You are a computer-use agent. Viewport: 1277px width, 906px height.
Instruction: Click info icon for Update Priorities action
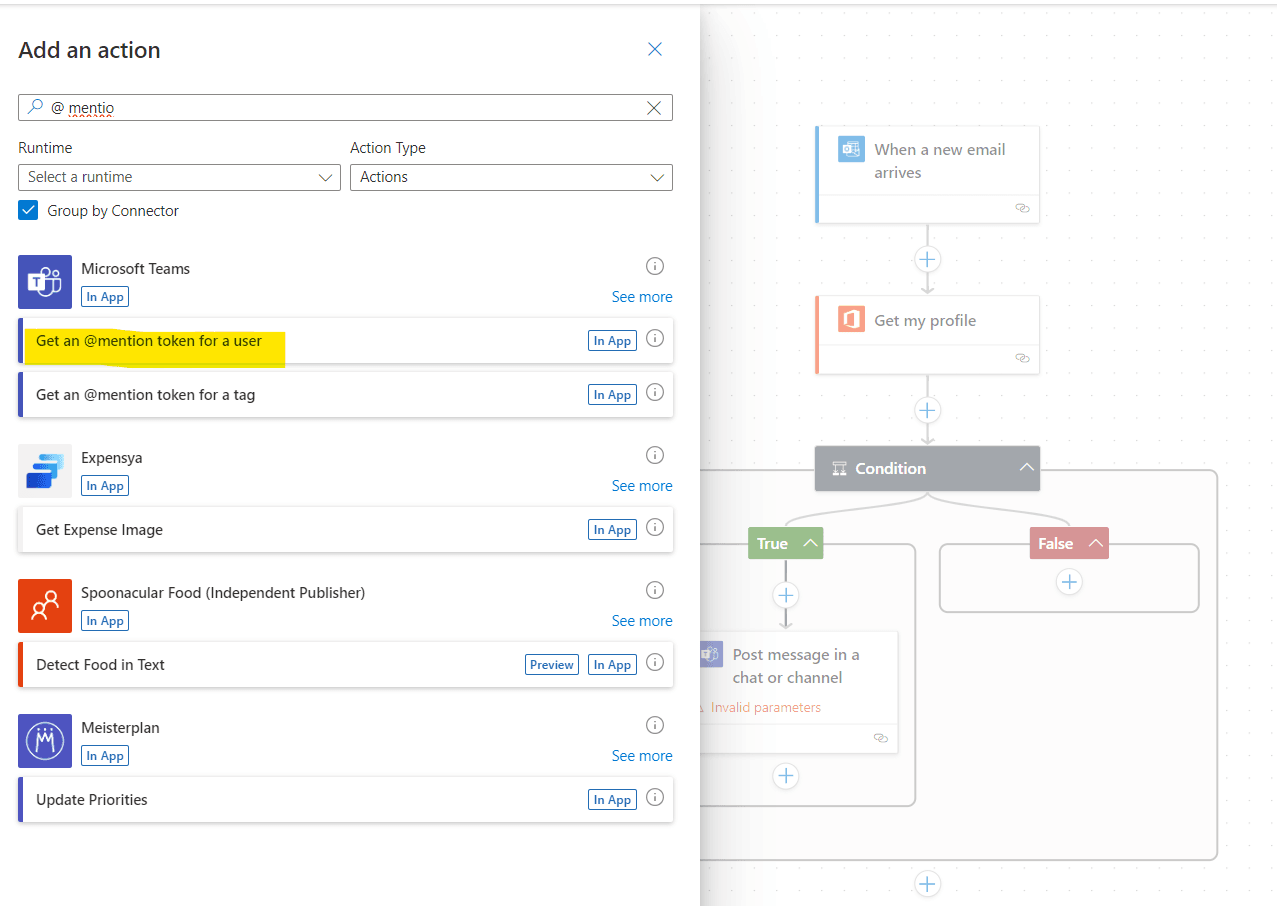[655, 798]
